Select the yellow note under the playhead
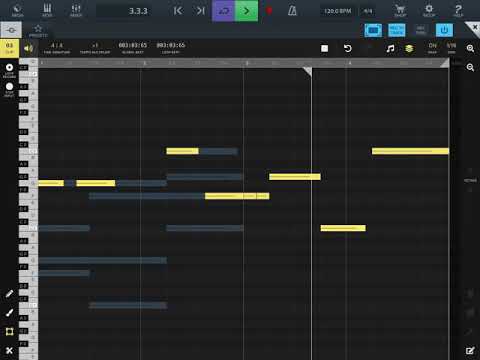The width and height of the screenshot is (480, 360). (295, 177)
